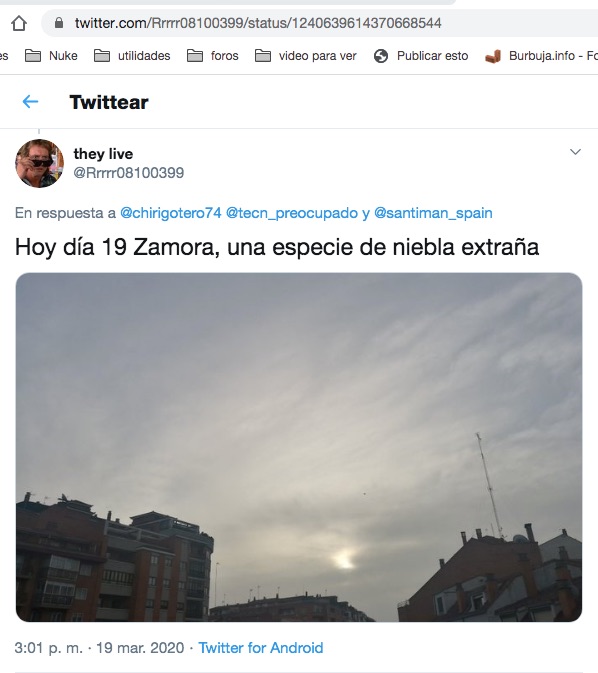The image size is (598, 673).
Task: Open the Burbuja.info bookmark
Action: (541, 56)
